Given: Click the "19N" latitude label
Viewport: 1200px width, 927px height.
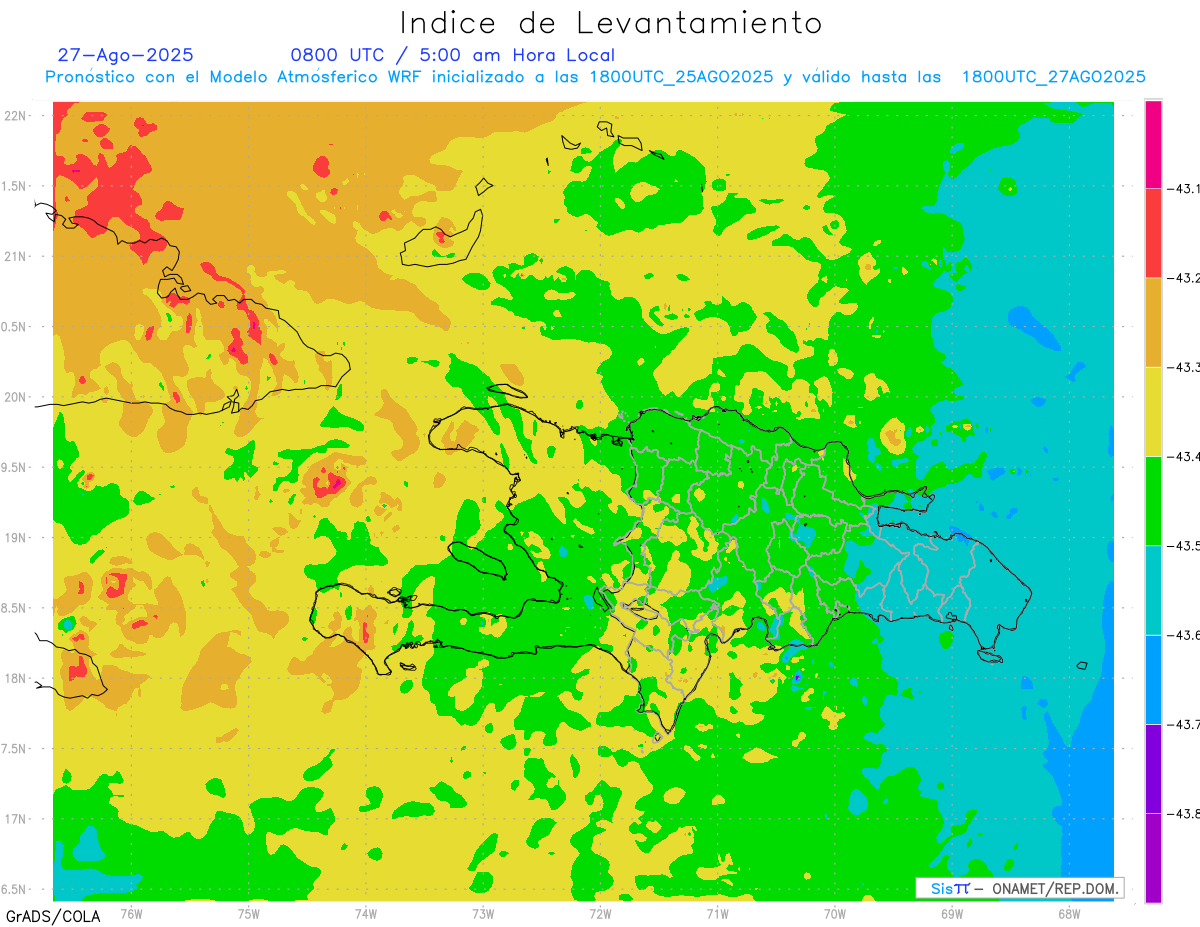Looking at the screenshot, I should 16,537.
